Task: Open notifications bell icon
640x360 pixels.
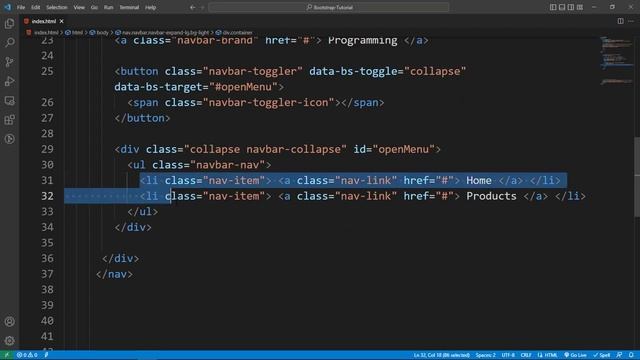Action: coord(631,355)
